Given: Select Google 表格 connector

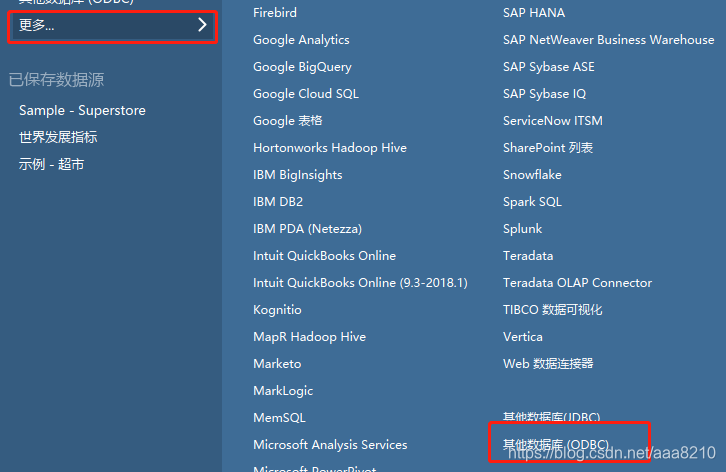Looking at the screenshot, I should tap(288, 120).
